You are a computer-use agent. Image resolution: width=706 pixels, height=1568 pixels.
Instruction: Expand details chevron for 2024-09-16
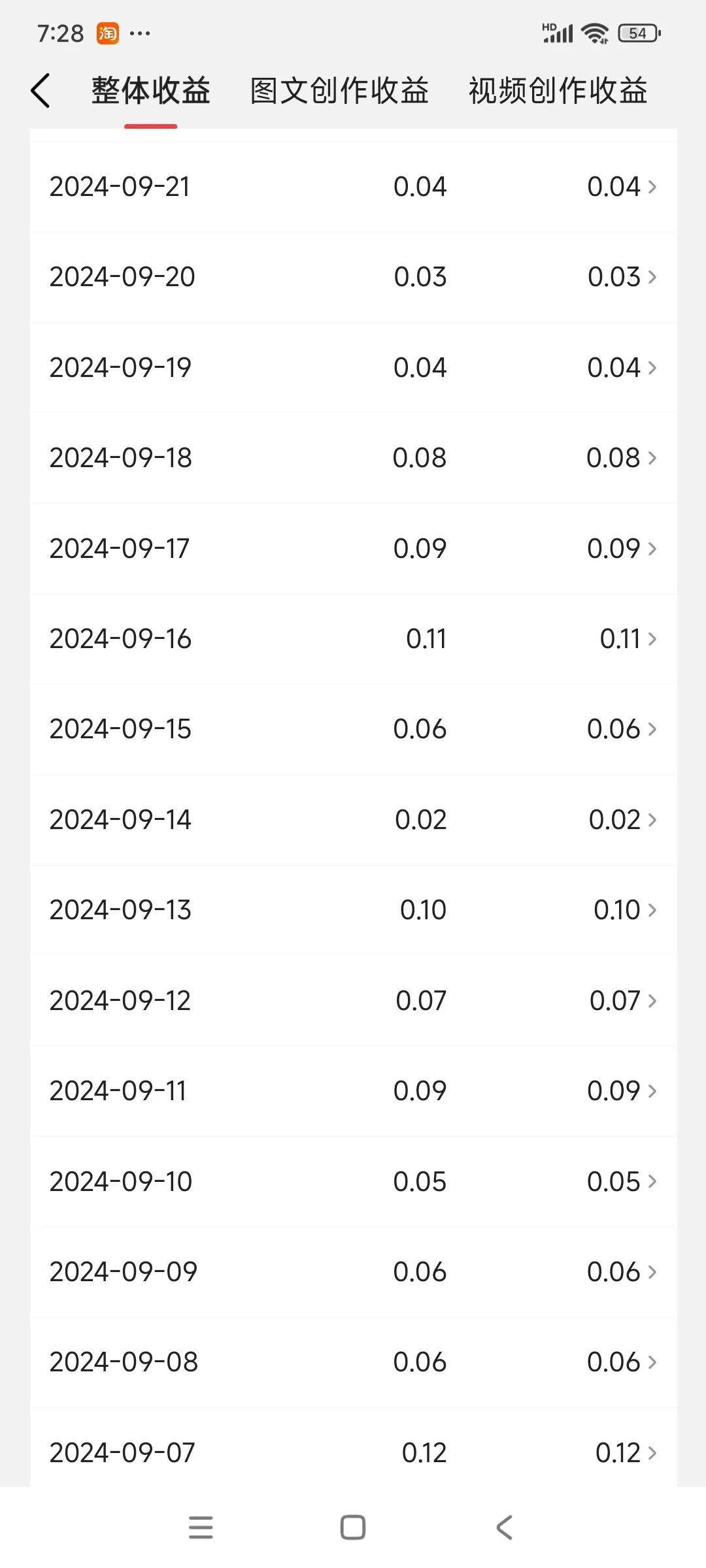pos(652,639)
